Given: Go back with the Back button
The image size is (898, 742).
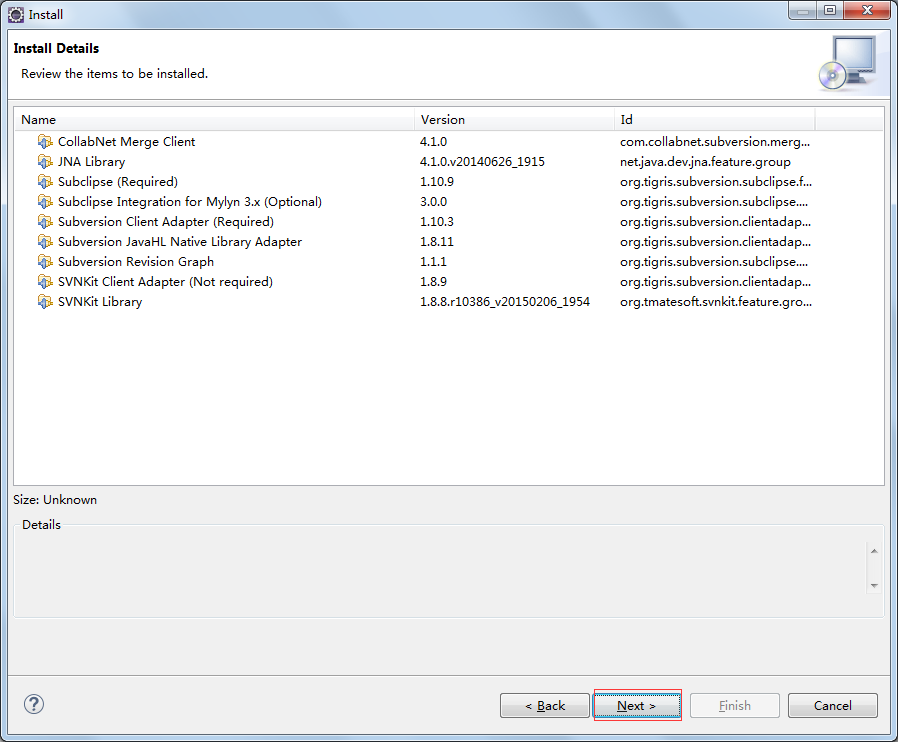Looking at the screenshot, I should click(x=545, y=705).
